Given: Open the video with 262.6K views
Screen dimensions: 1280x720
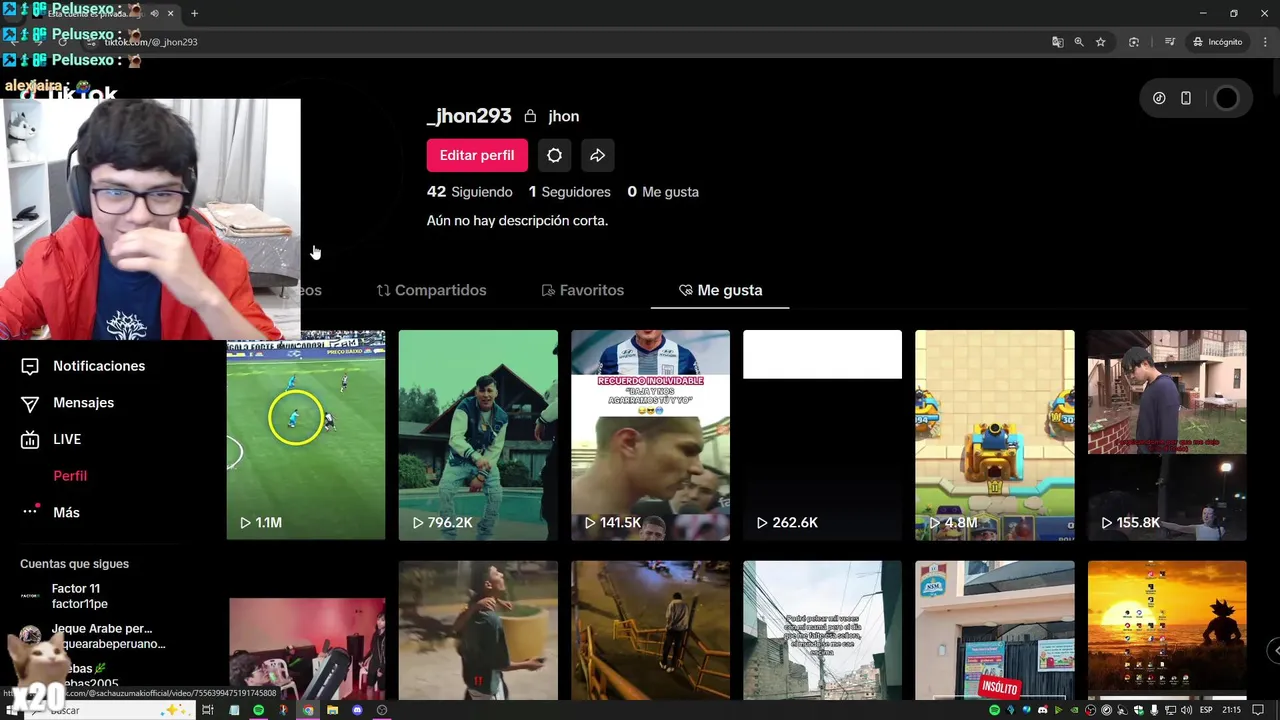Looking at the screenshot, I should (x=822, y=435).
